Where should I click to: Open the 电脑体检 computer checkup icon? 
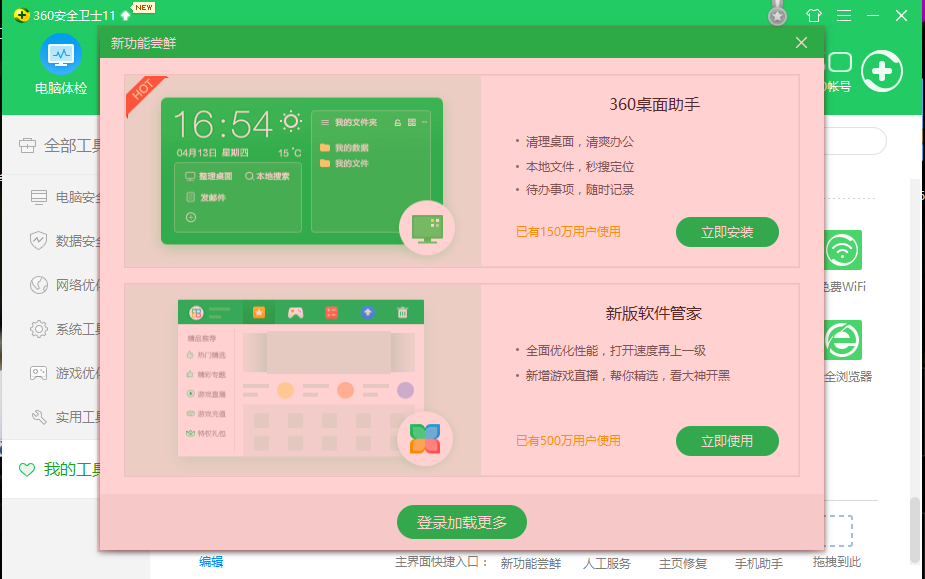(x=61, y=57)
